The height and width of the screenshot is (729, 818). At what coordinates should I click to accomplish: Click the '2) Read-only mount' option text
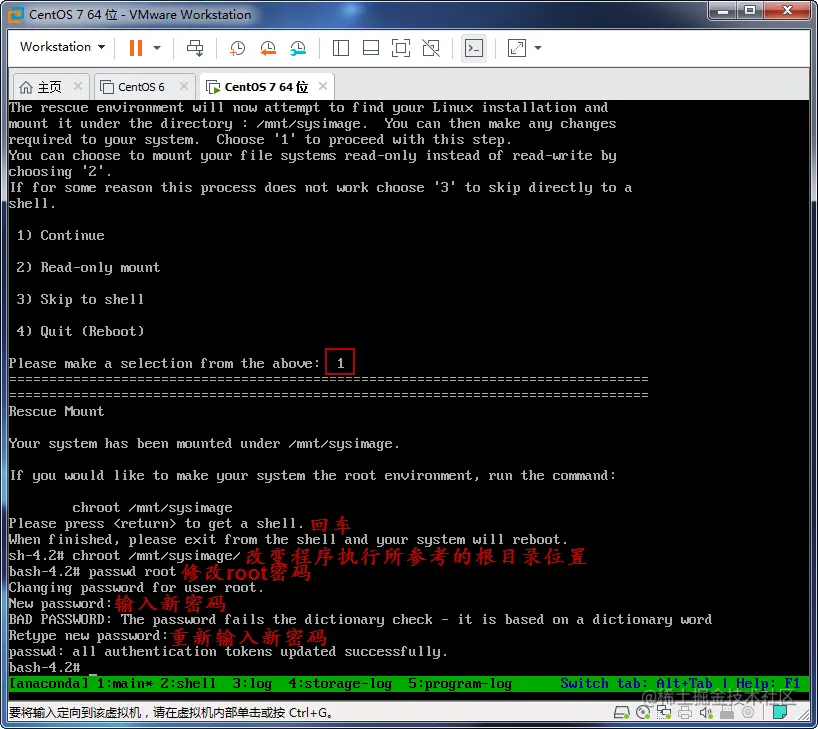click(88, 267)
